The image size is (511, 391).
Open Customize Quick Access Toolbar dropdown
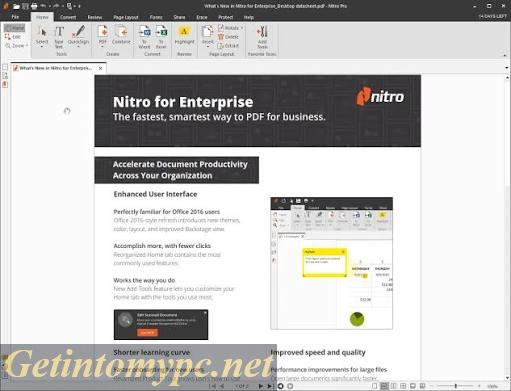(x=80, y=6)
